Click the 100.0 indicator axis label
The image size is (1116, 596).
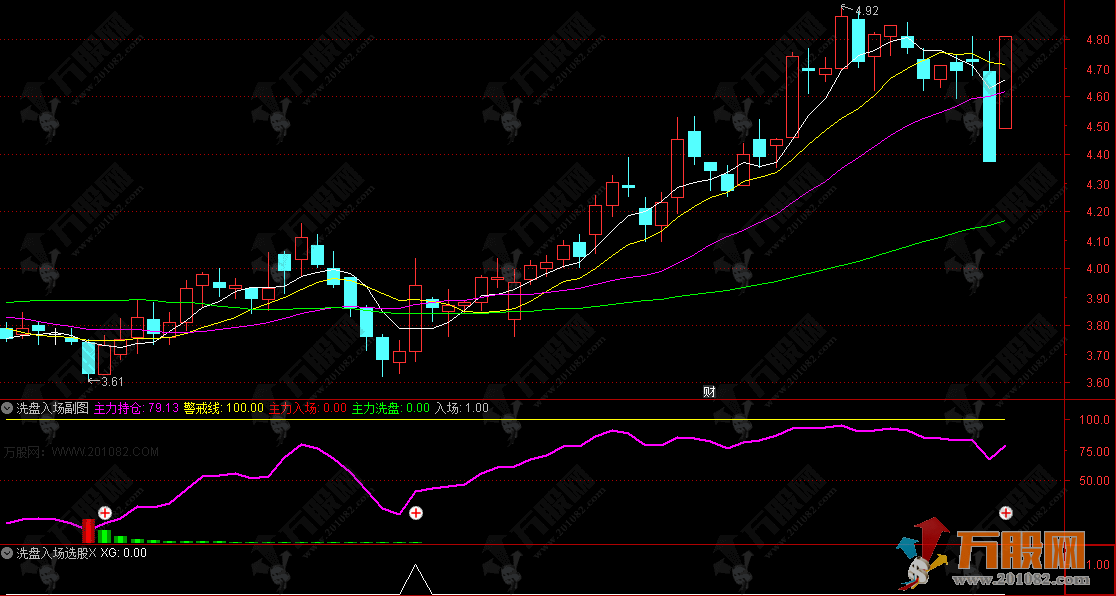1095,420
